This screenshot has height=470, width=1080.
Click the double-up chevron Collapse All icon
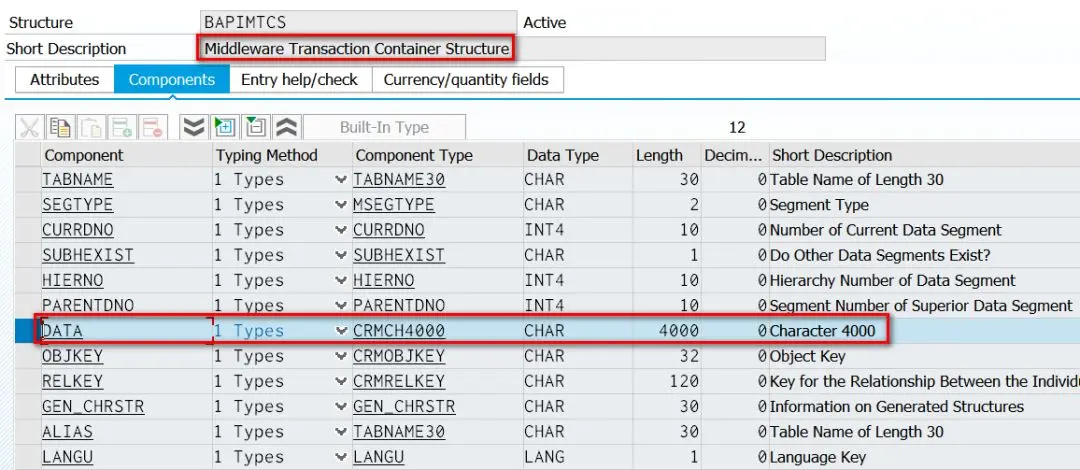(287, 127)
